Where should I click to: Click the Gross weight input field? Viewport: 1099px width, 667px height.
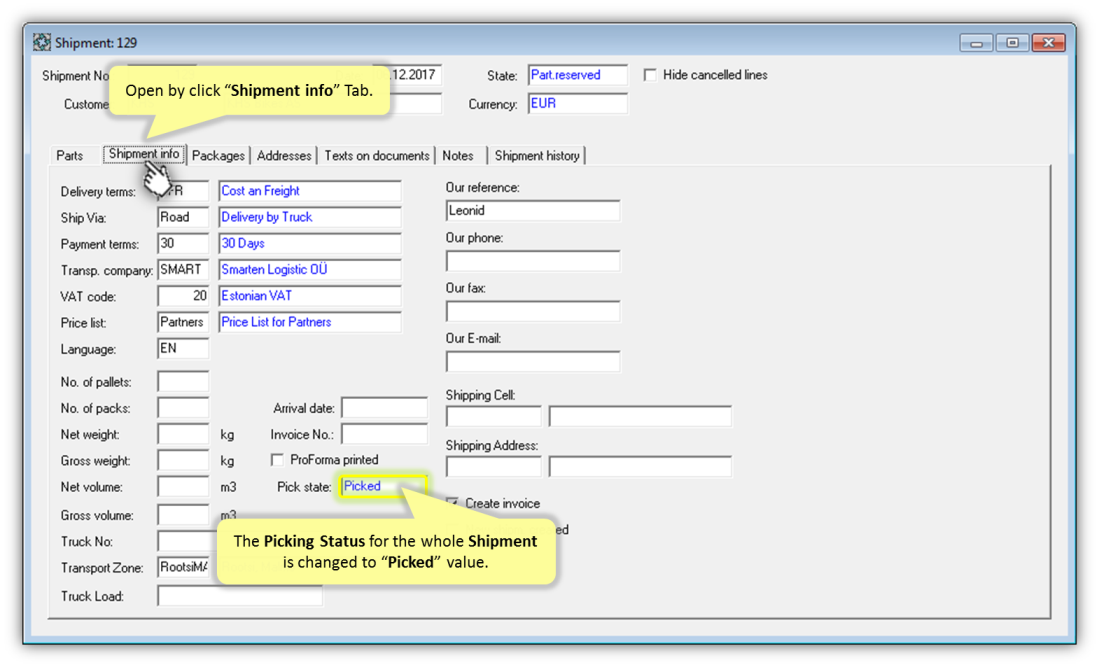(x=183, y=460)
